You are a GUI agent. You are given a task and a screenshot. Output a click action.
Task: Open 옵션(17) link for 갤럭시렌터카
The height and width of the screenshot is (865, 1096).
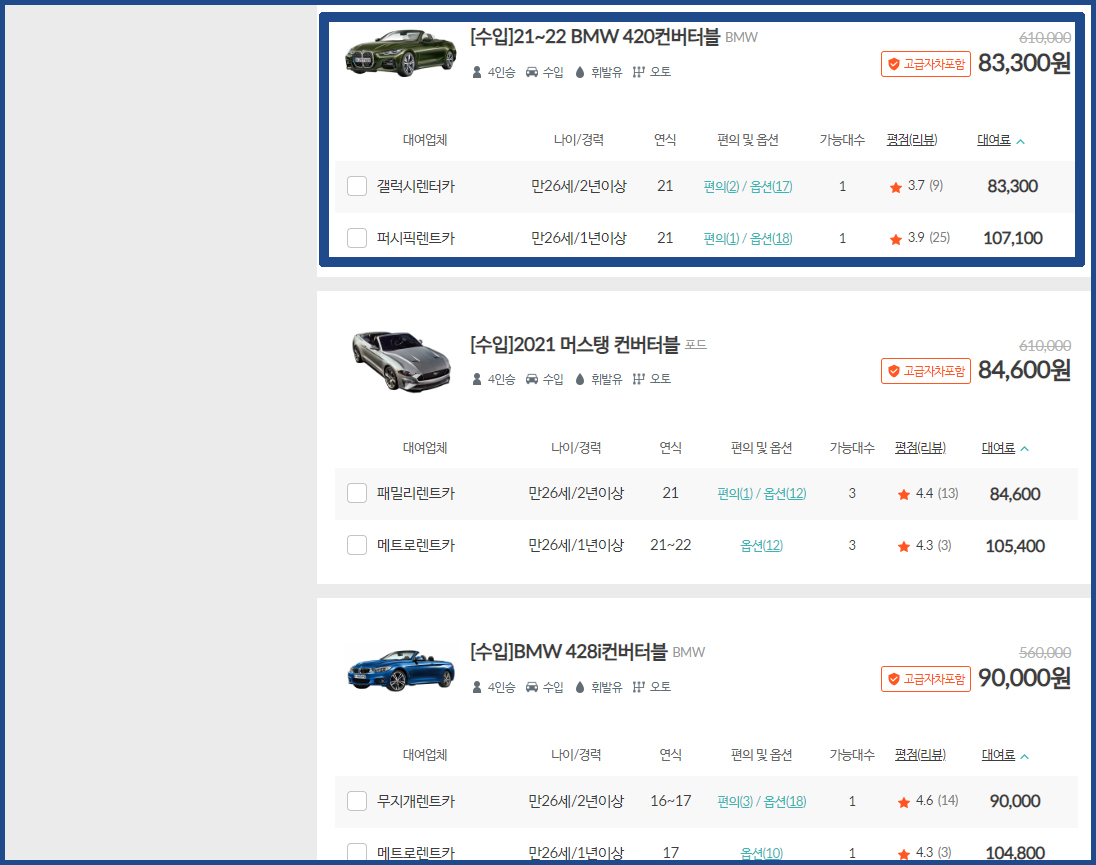pyautogui.click(x=771, y=187)
